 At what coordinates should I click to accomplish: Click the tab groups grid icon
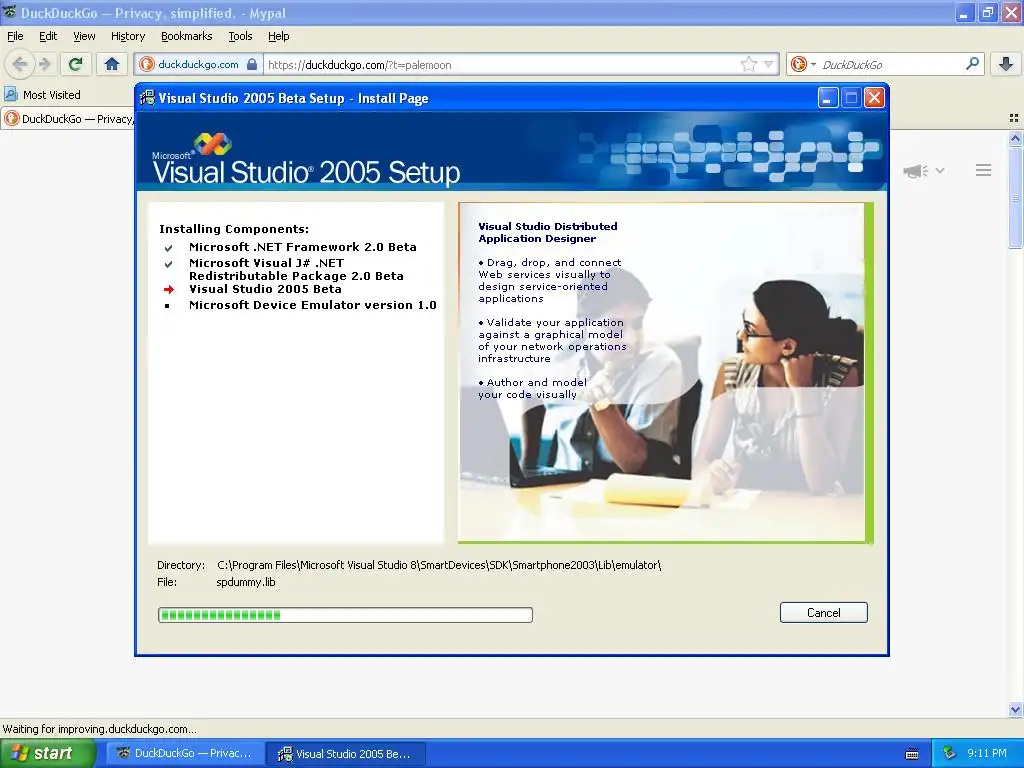pyautogui.click(x=1014, y=118)
